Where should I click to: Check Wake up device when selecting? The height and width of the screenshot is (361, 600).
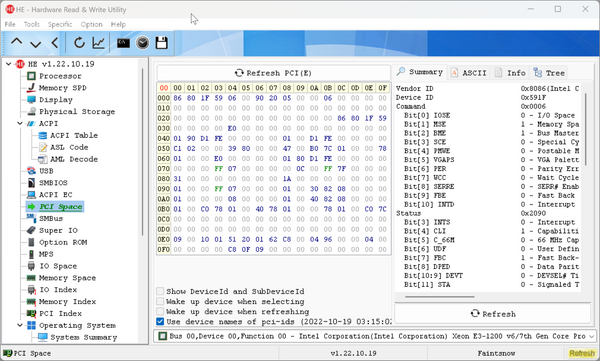click(x=160, y=301)
